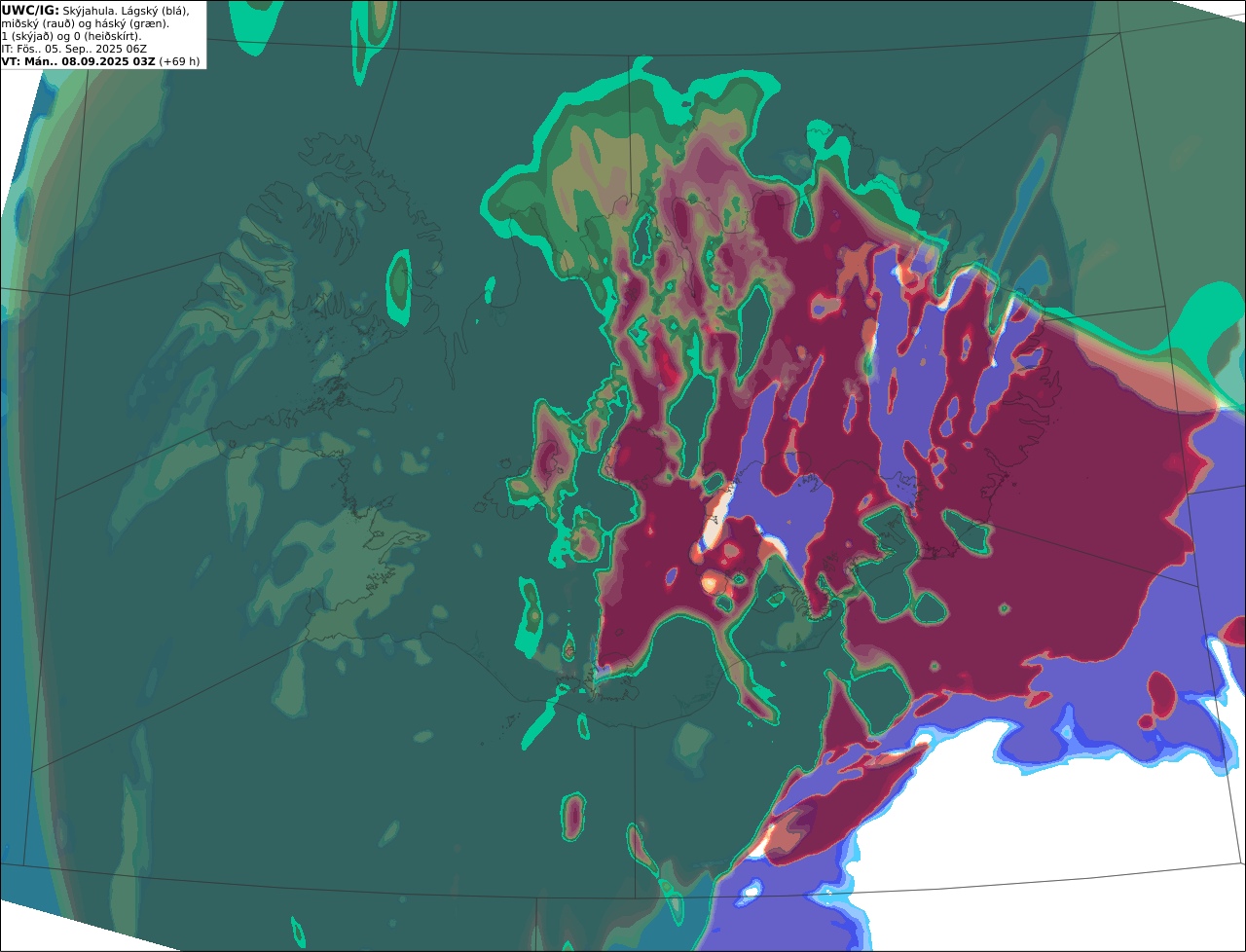1246x952 pixels.
Task: Click the bold 'VT: Mán.. 08.09.2025 03Z' text
Action: tap(78, 61)
